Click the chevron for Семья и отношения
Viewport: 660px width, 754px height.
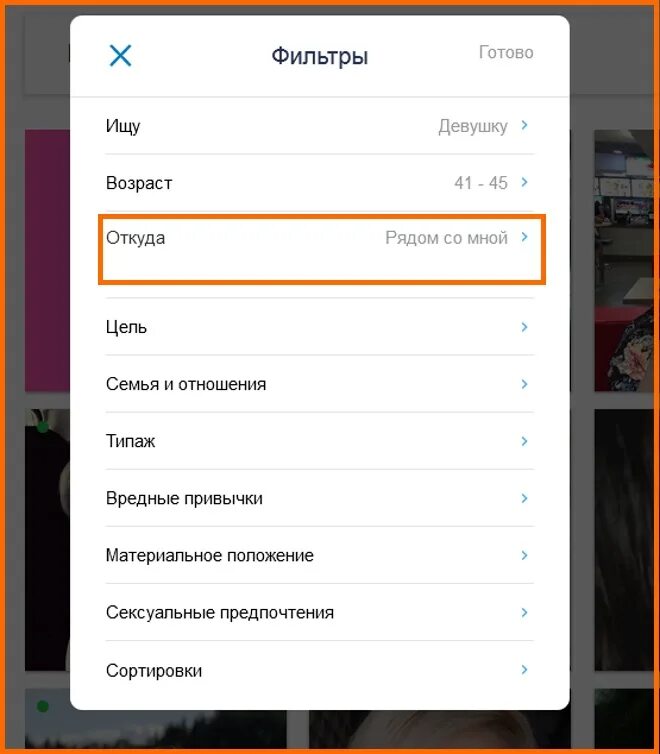524,384
